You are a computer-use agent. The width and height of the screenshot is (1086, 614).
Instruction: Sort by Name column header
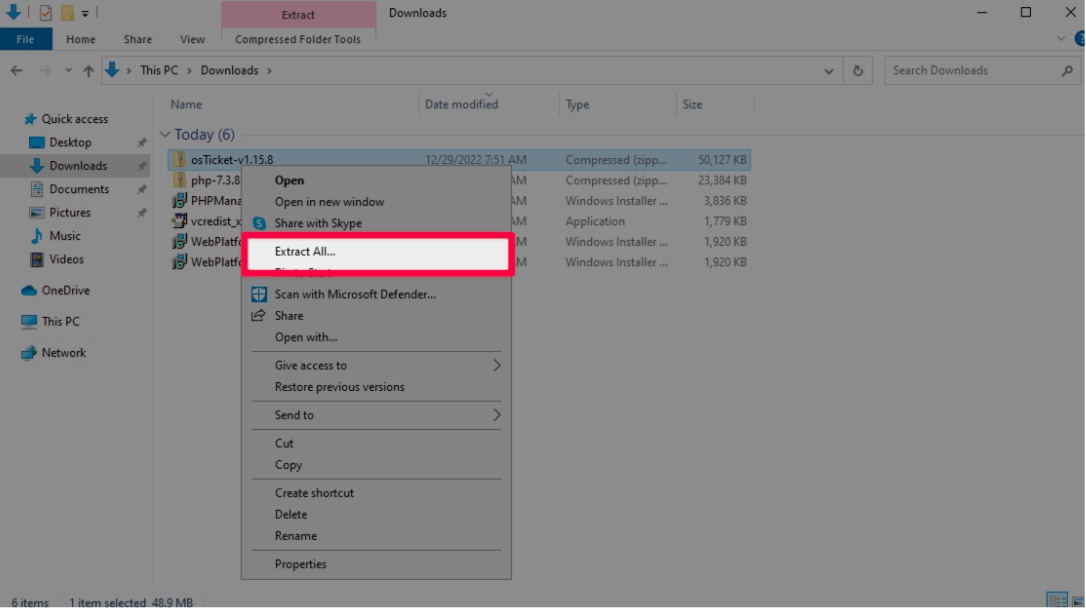[186, 105]
